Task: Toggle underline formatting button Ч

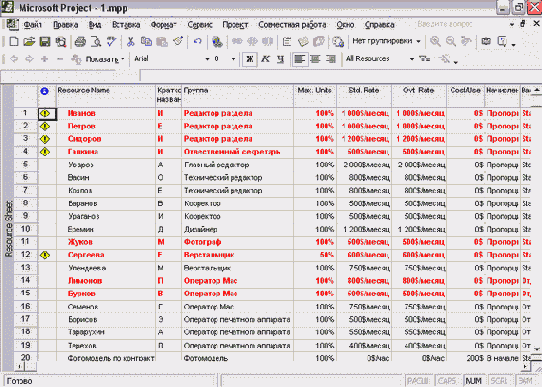Action: tap(281, 59)
